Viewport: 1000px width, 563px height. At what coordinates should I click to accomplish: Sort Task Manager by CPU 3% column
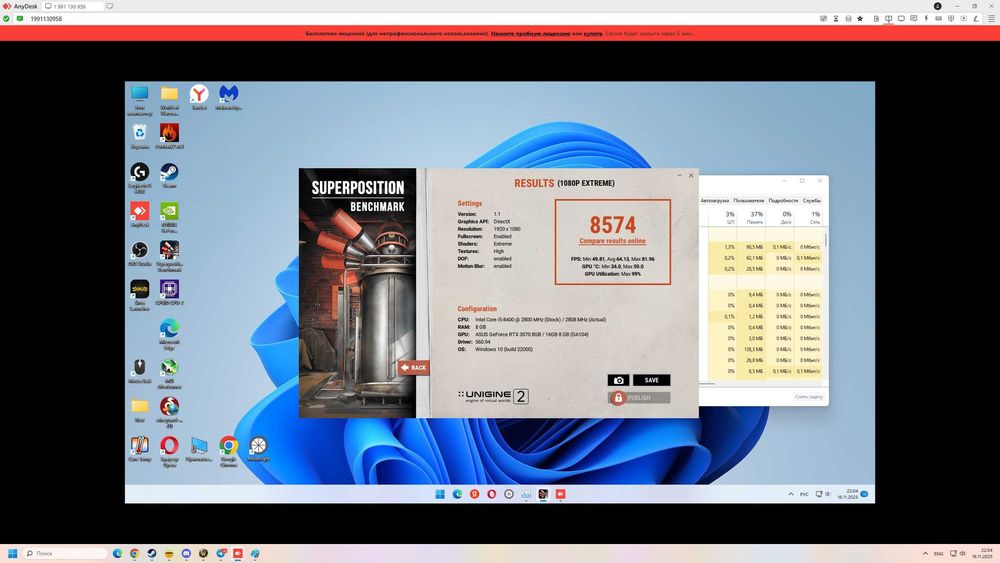723,217
